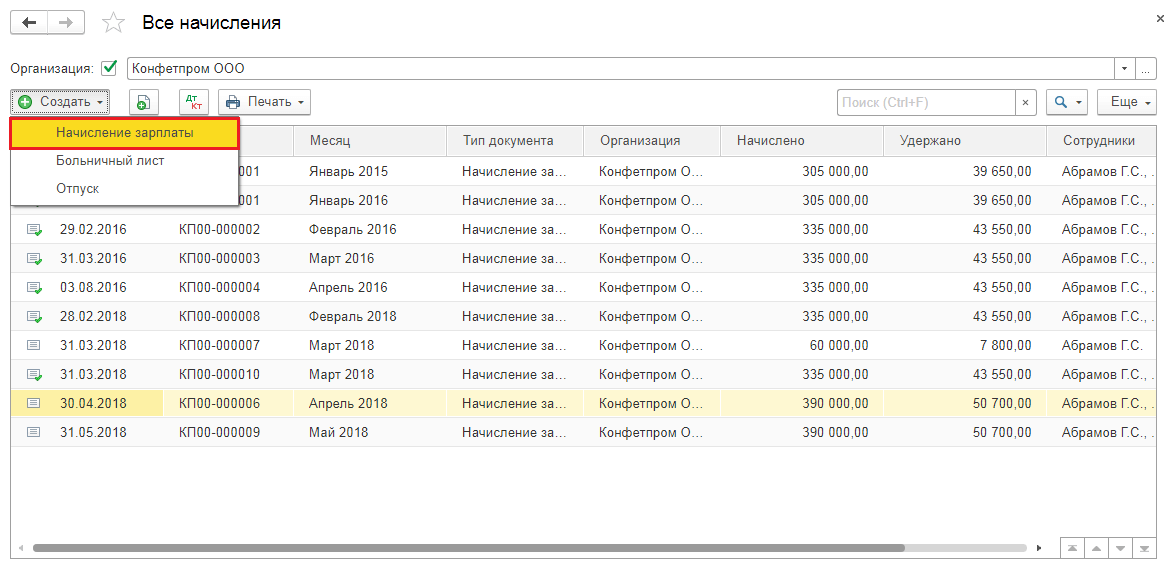Viewport: 1176px width, 565px height.
Task: Show Дт/Кт accounting entries
Action: (194, 102)
